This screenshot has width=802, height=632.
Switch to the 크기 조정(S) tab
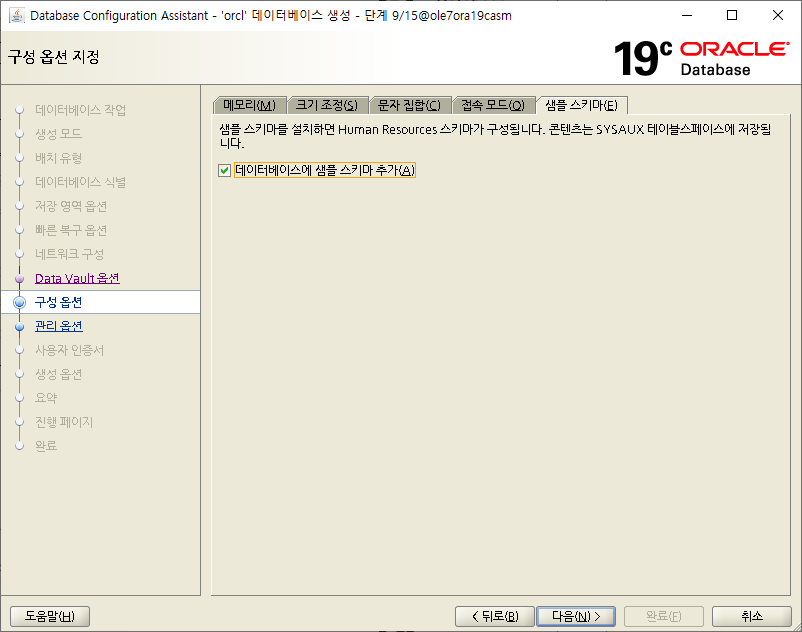[327, 105]
